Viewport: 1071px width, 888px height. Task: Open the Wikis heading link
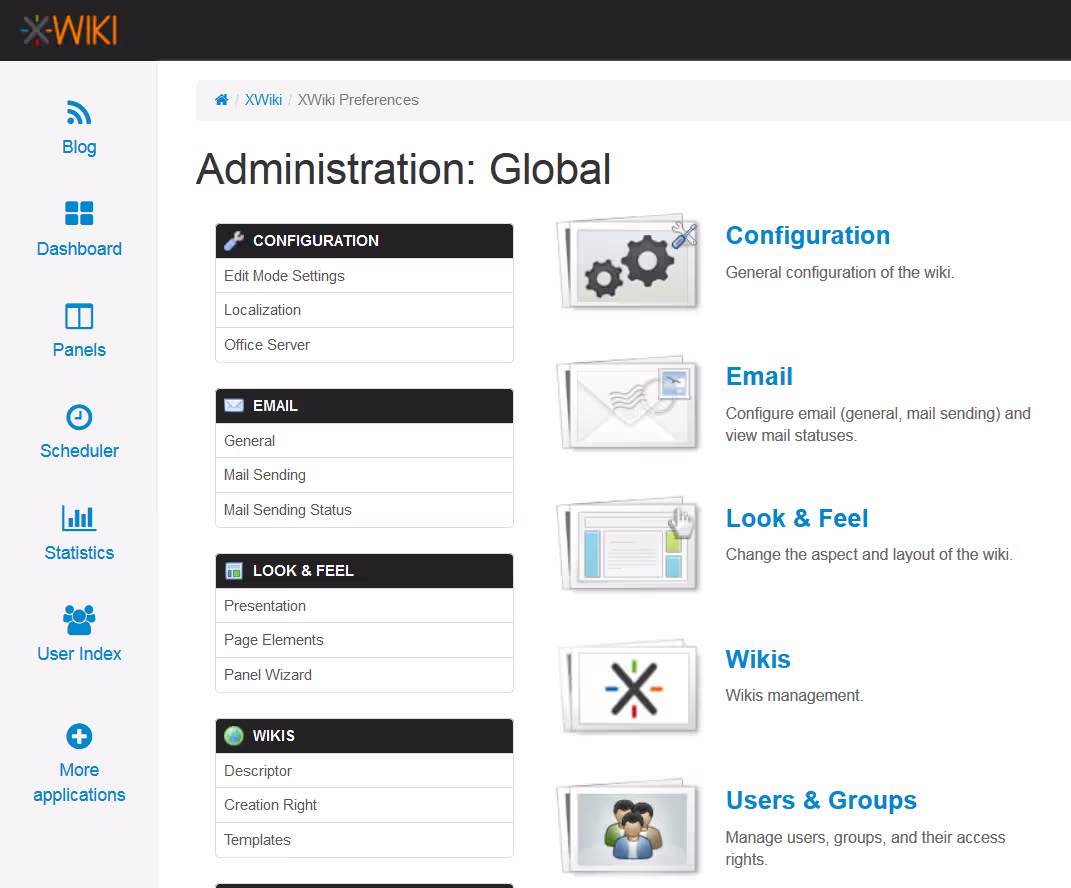click(x=758, y=660)
